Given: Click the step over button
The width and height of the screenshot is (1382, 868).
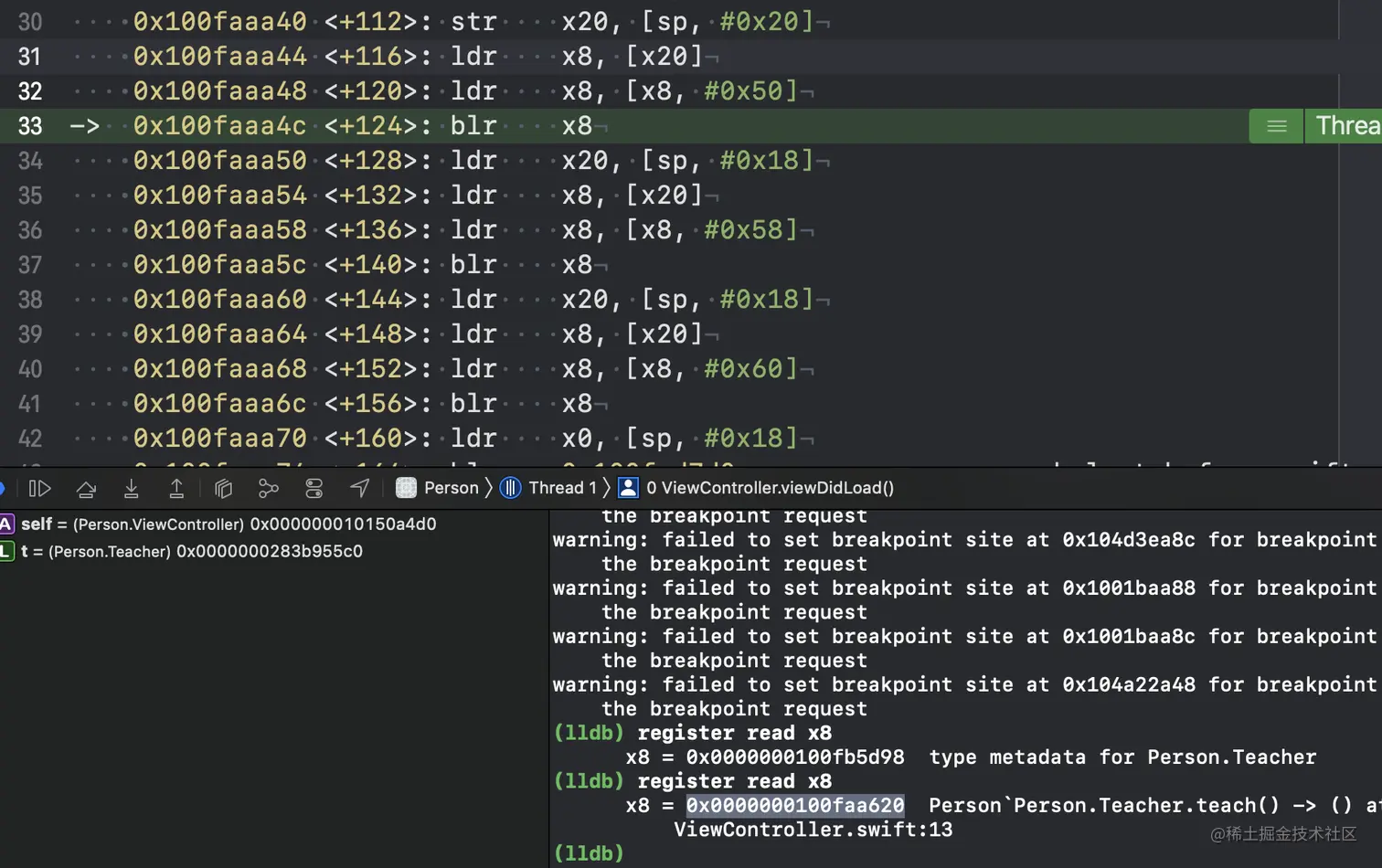Looking at the screenshot, I should click(x=86, y=489).
